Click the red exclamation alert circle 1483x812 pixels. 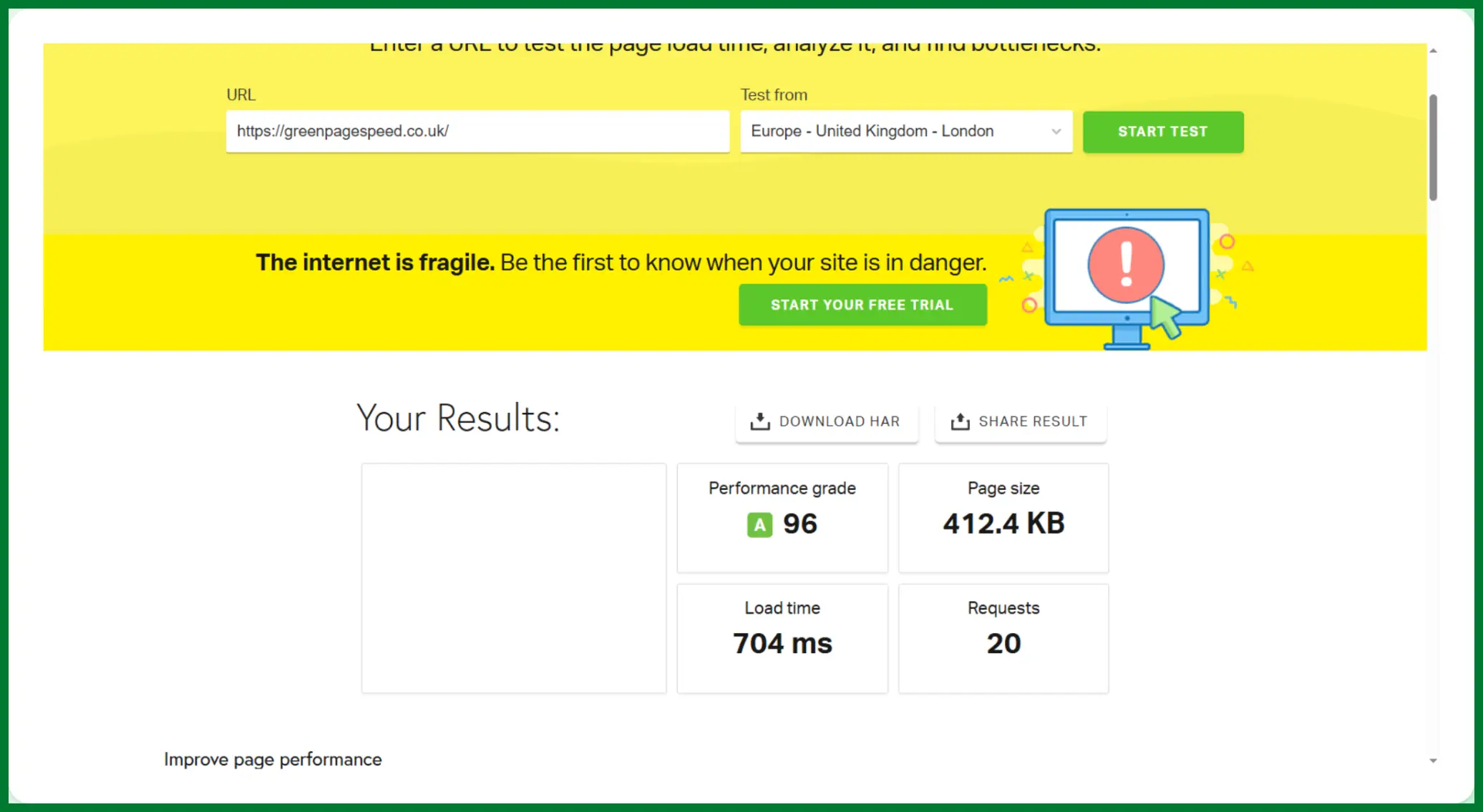pos(1125,264)
